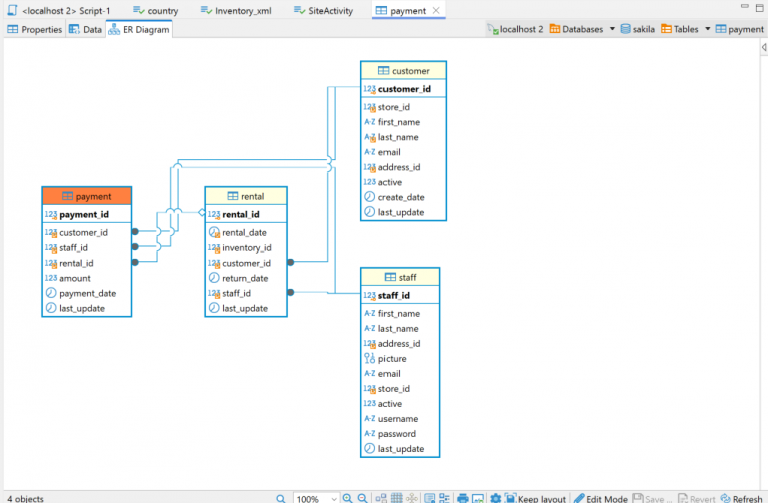Click the localhost 2 connection link

516,30
